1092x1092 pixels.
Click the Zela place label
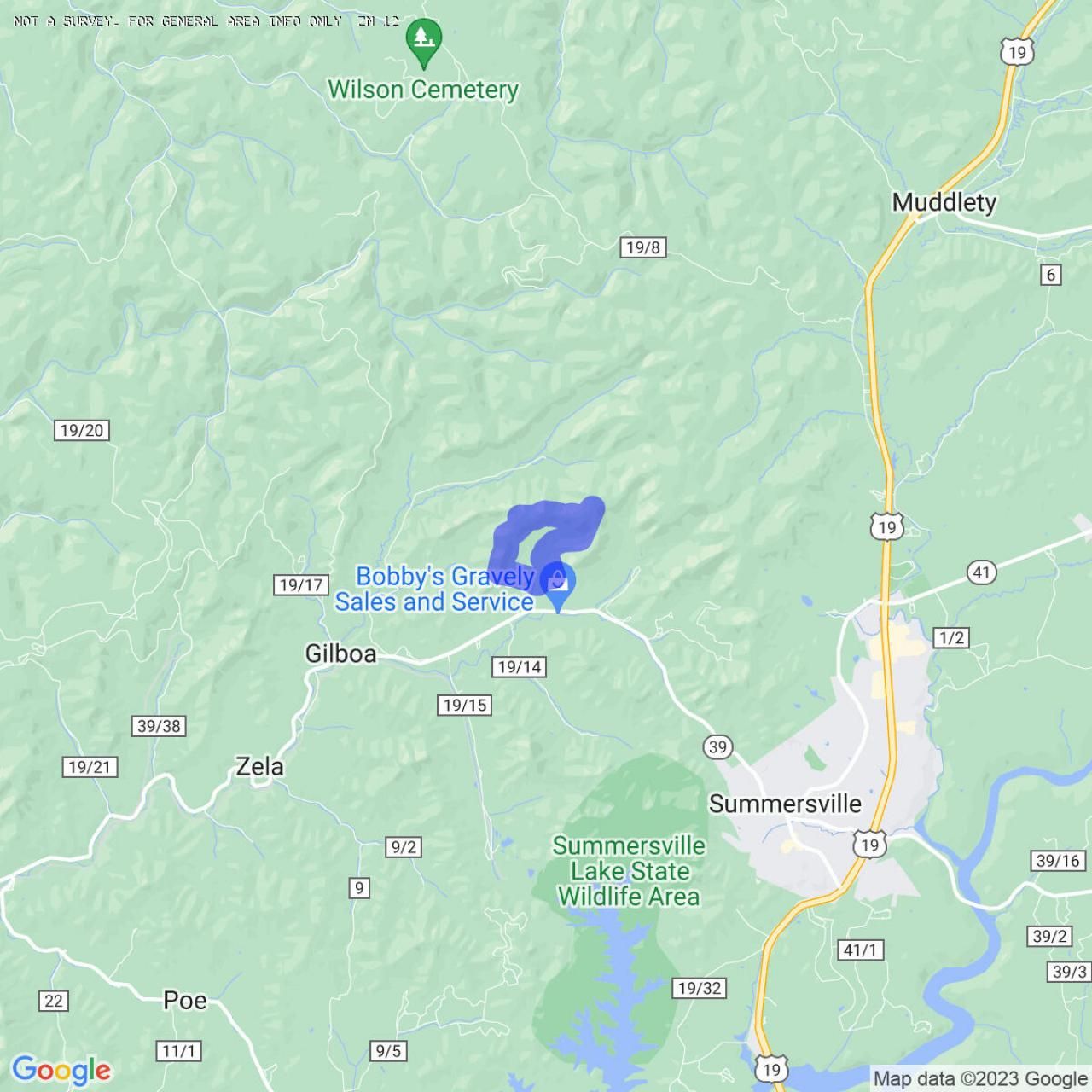pyautogui.click(x=259, y=766)
